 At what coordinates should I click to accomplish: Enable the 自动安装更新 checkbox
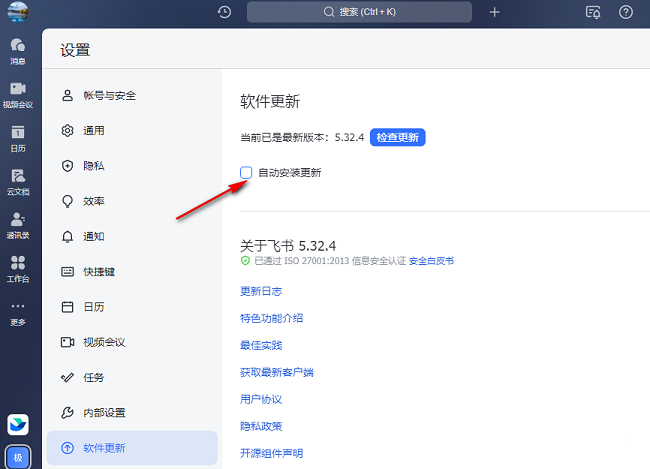pyautogui.click(x=246, y=172)
